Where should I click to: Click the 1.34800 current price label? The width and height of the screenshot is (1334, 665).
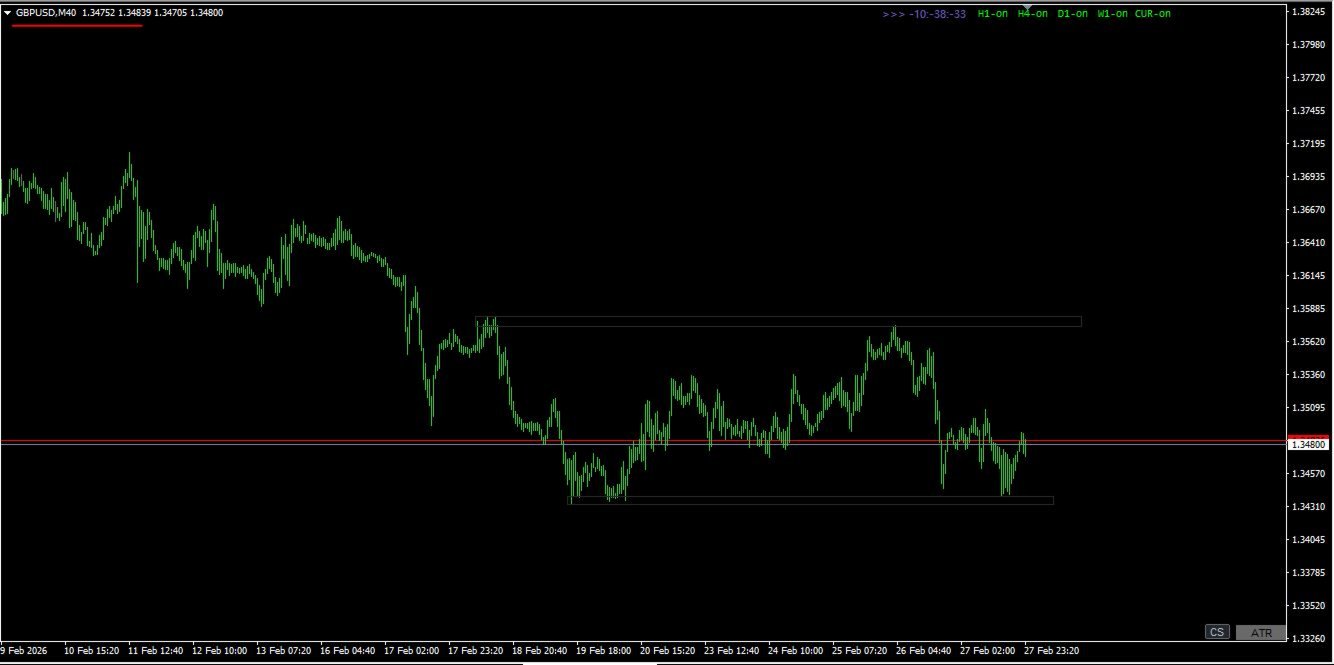tap(1308, 444)
